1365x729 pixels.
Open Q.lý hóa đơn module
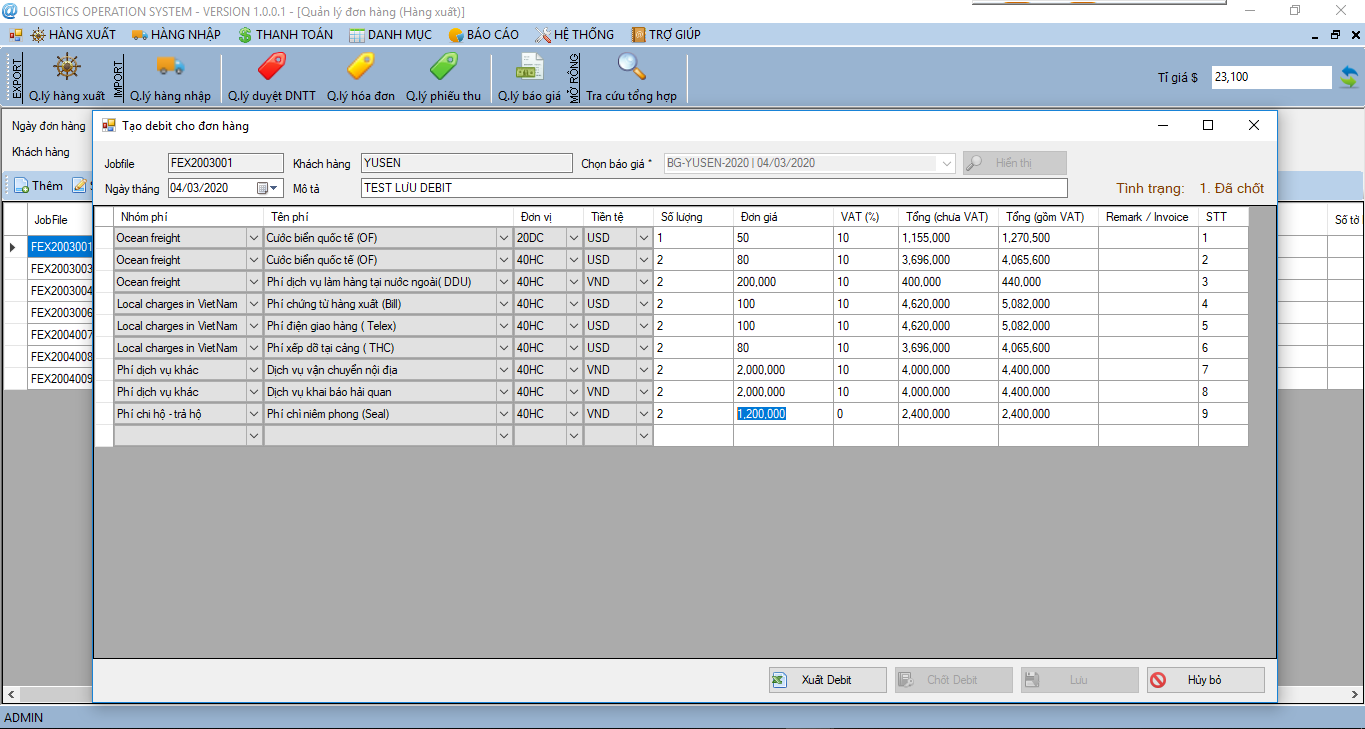pos(361,76)
